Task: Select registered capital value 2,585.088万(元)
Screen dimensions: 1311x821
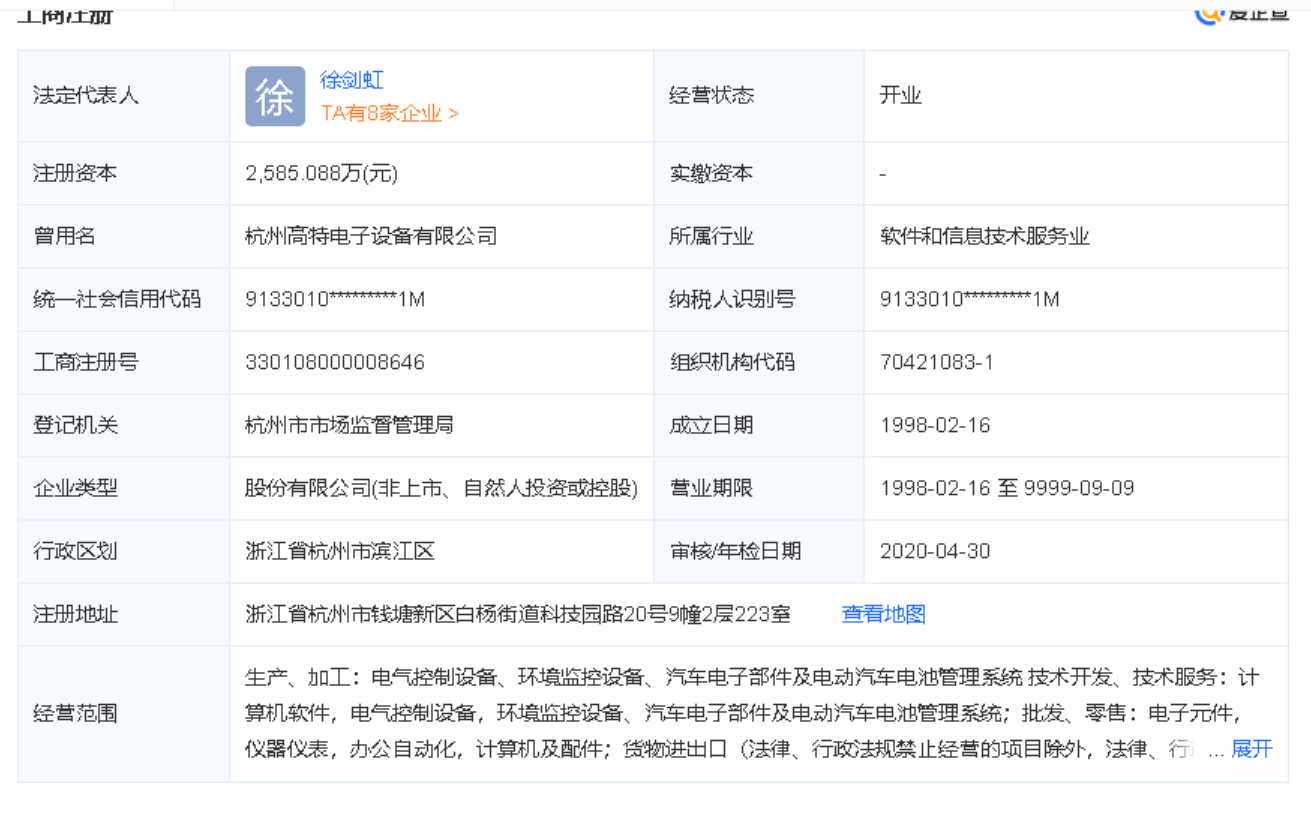Action: (x=321, y=173)
